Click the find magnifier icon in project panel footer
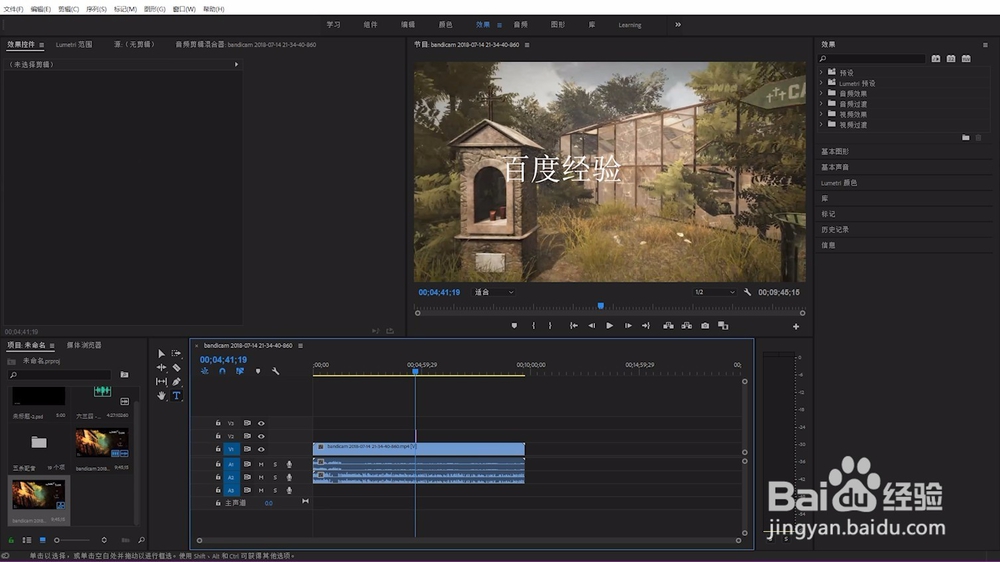1000x562 pixels. 141,540
